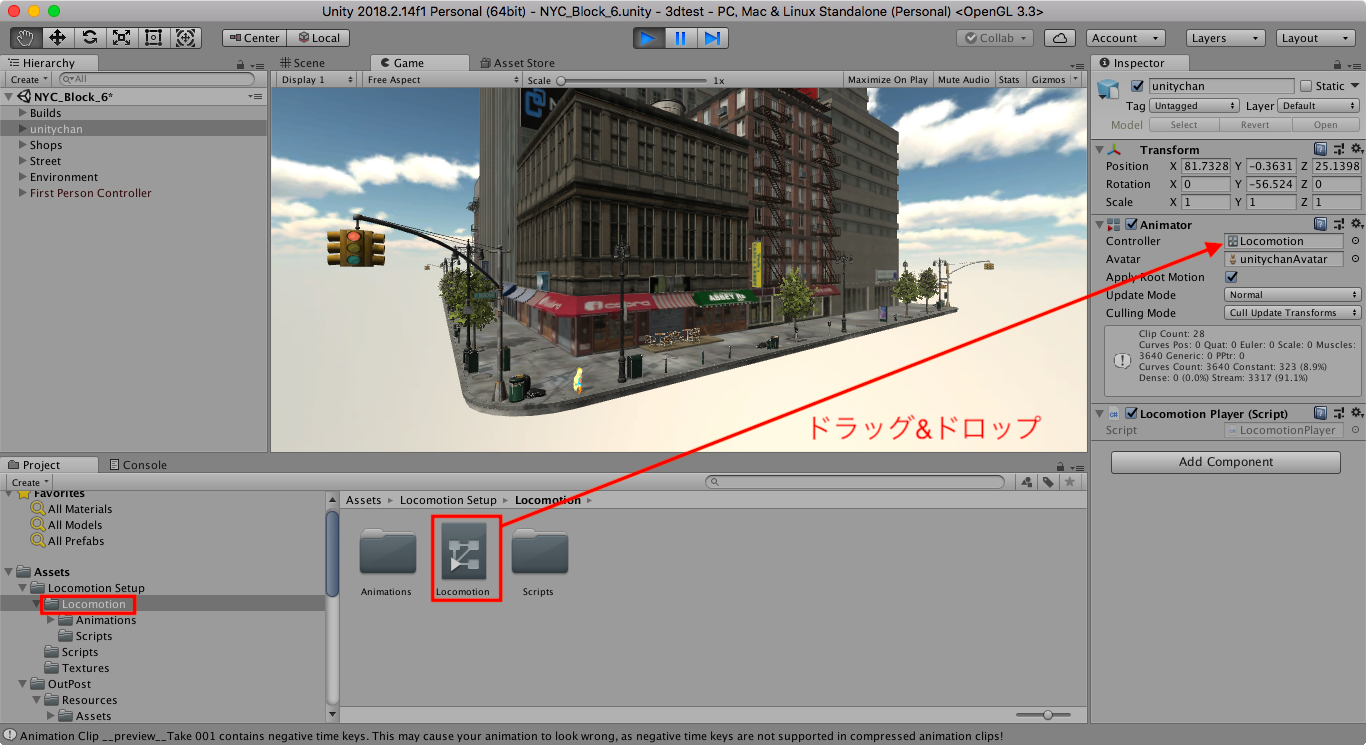The image size is (1366, 745).
Task: Open the Tag dropdown (Untagged)
Action: pos(1194,105)
